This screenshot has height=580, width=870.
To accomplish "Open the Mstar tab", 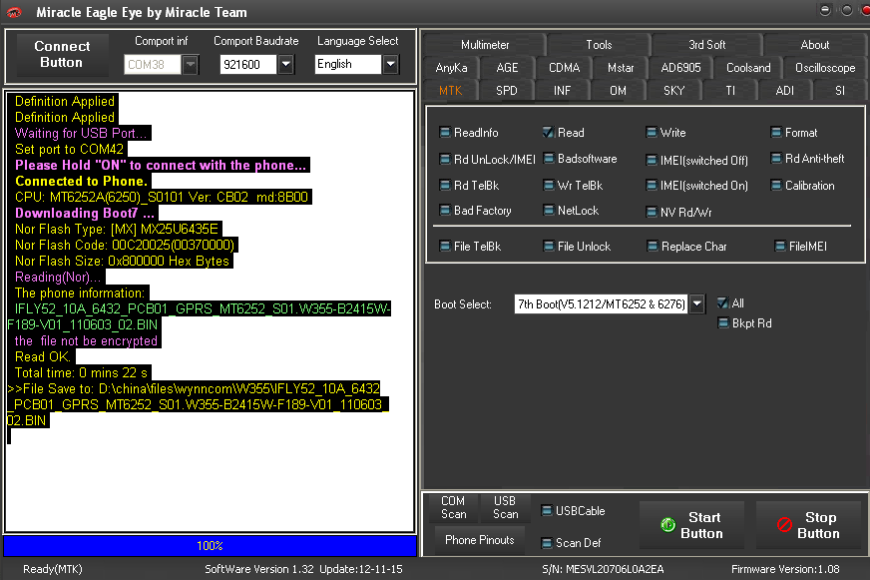I will (x=620, y=68).
